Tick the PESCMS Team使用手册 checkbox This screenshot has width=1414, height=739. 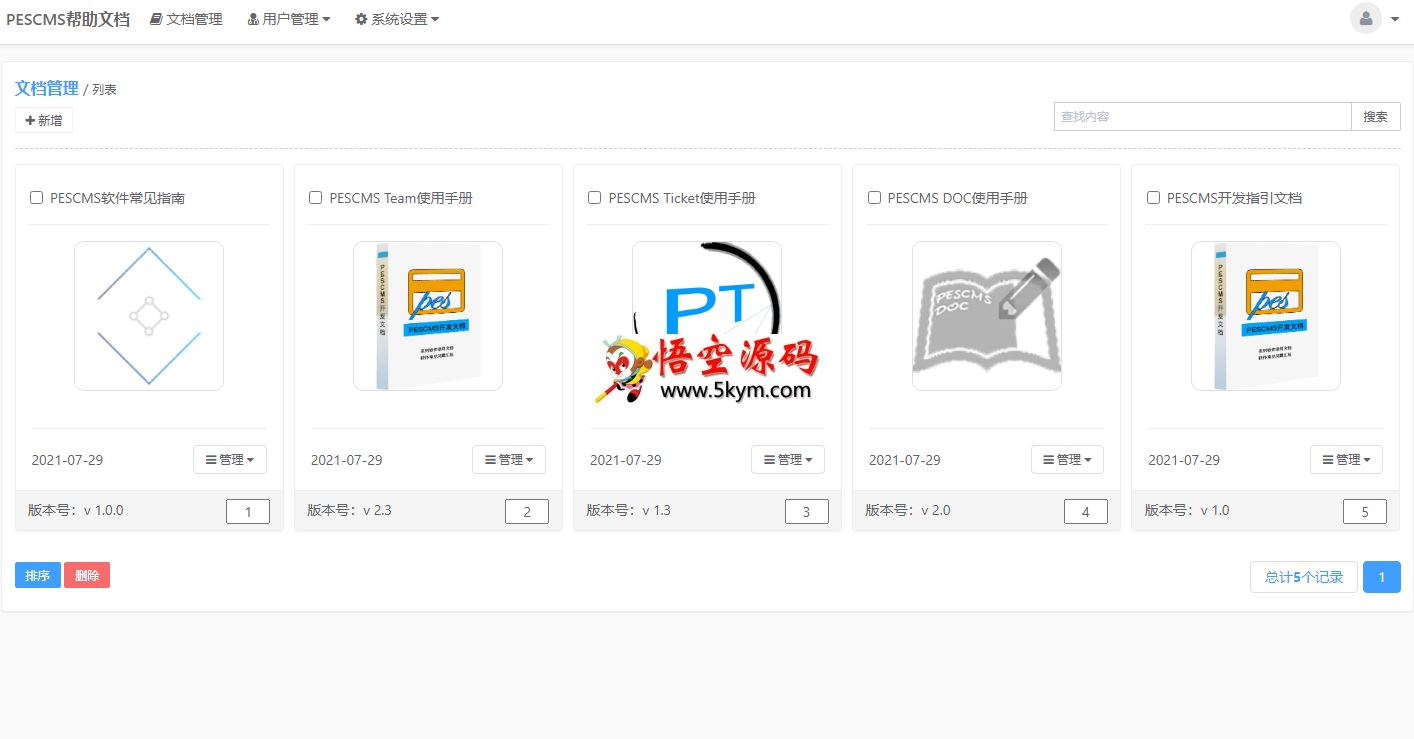click(316, 198)
